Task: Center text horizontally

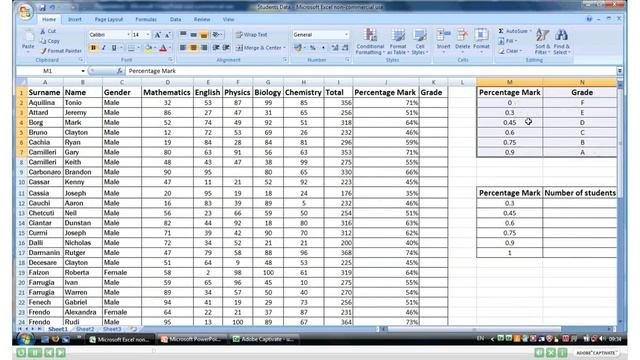Action: pyautogui.click(x=193, y=48)
